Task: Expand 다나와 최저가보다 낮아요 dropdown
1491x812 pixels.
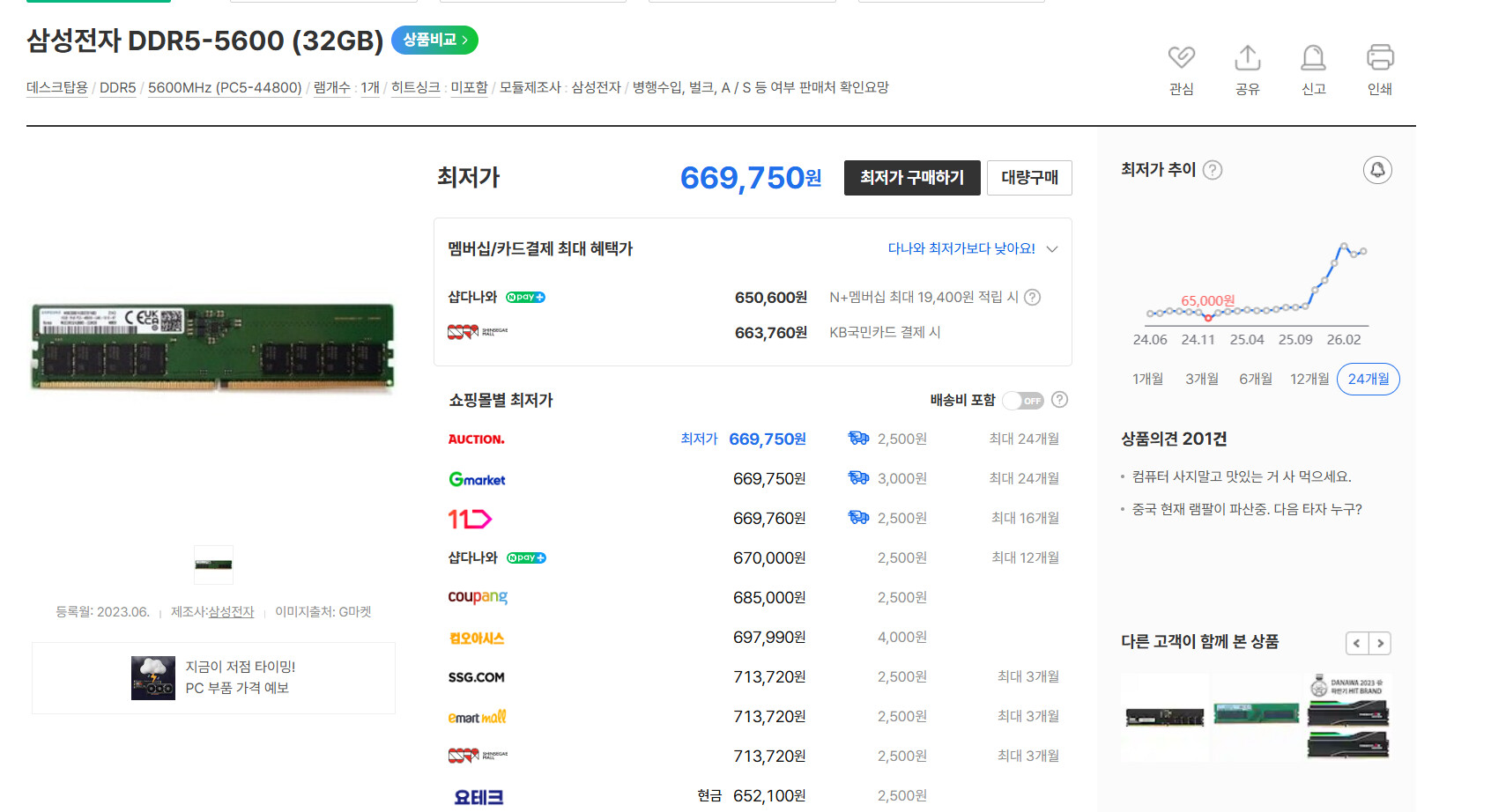Action: pyautogui.click(x=973, y=249)
